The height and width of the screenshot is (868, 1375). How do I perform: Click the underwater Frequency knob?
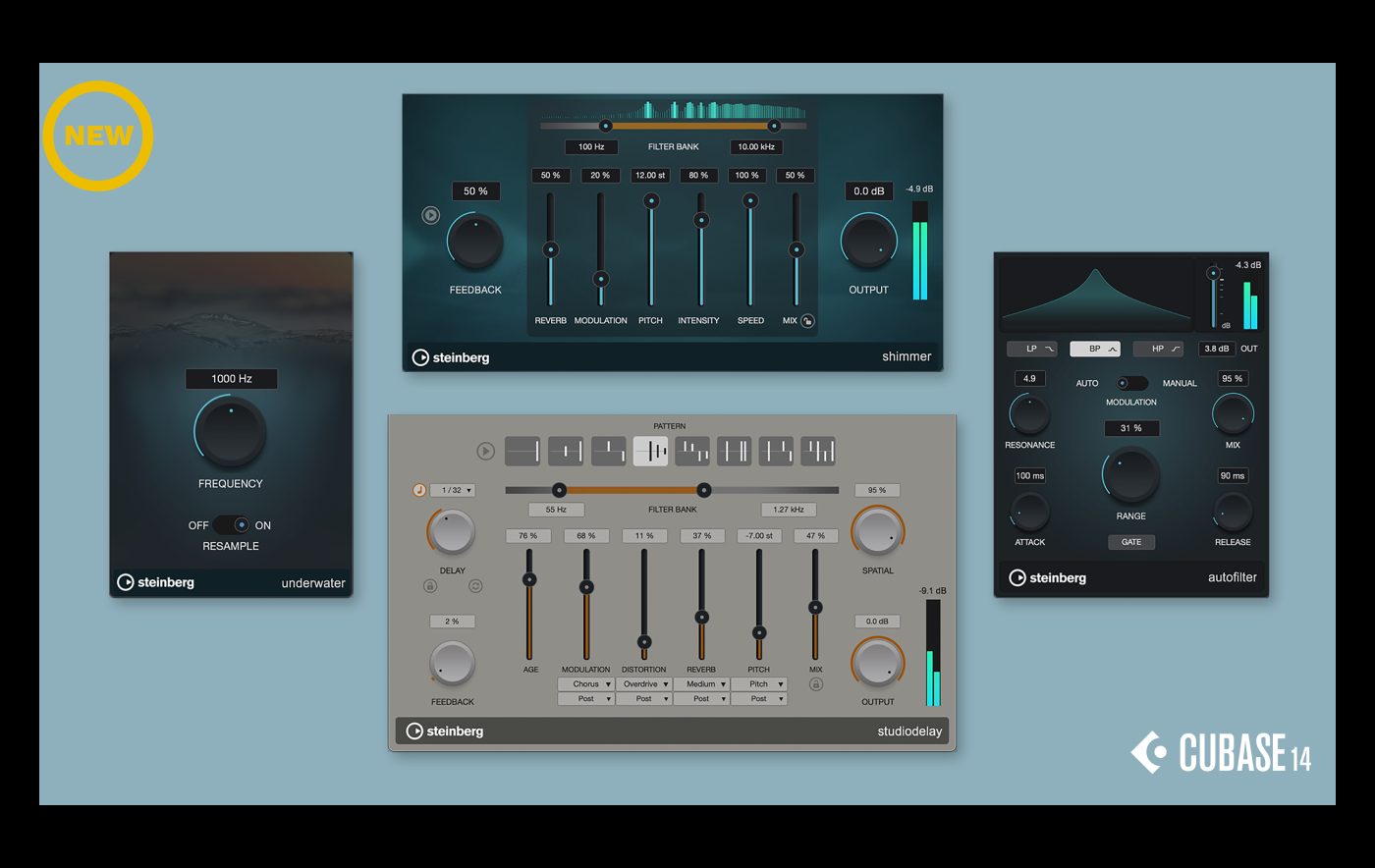pos(231,431)
